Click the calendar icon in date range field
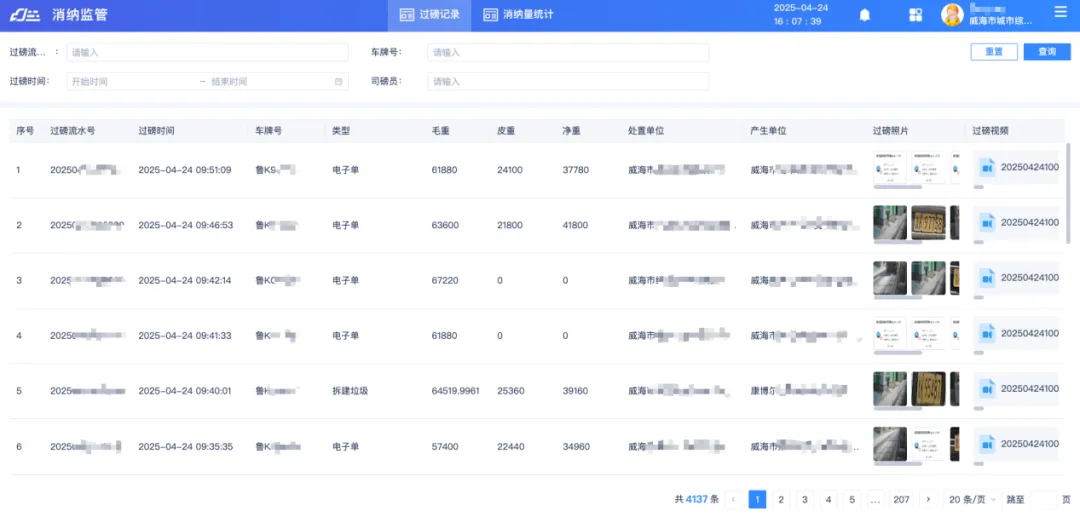The height and width of the screenshot is (517, 1080). click(338, 82)
